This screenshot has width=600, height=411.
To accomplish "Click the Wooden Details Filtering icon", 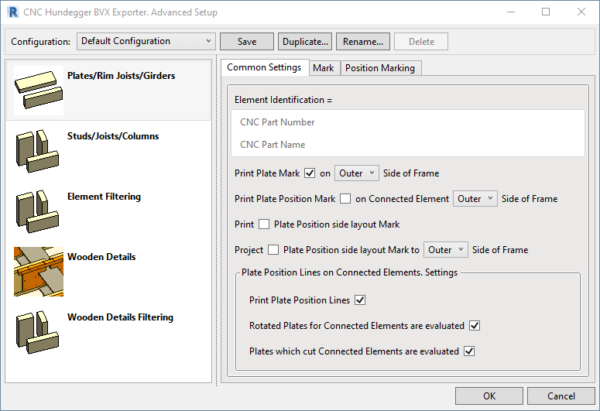I will point(38,332).
